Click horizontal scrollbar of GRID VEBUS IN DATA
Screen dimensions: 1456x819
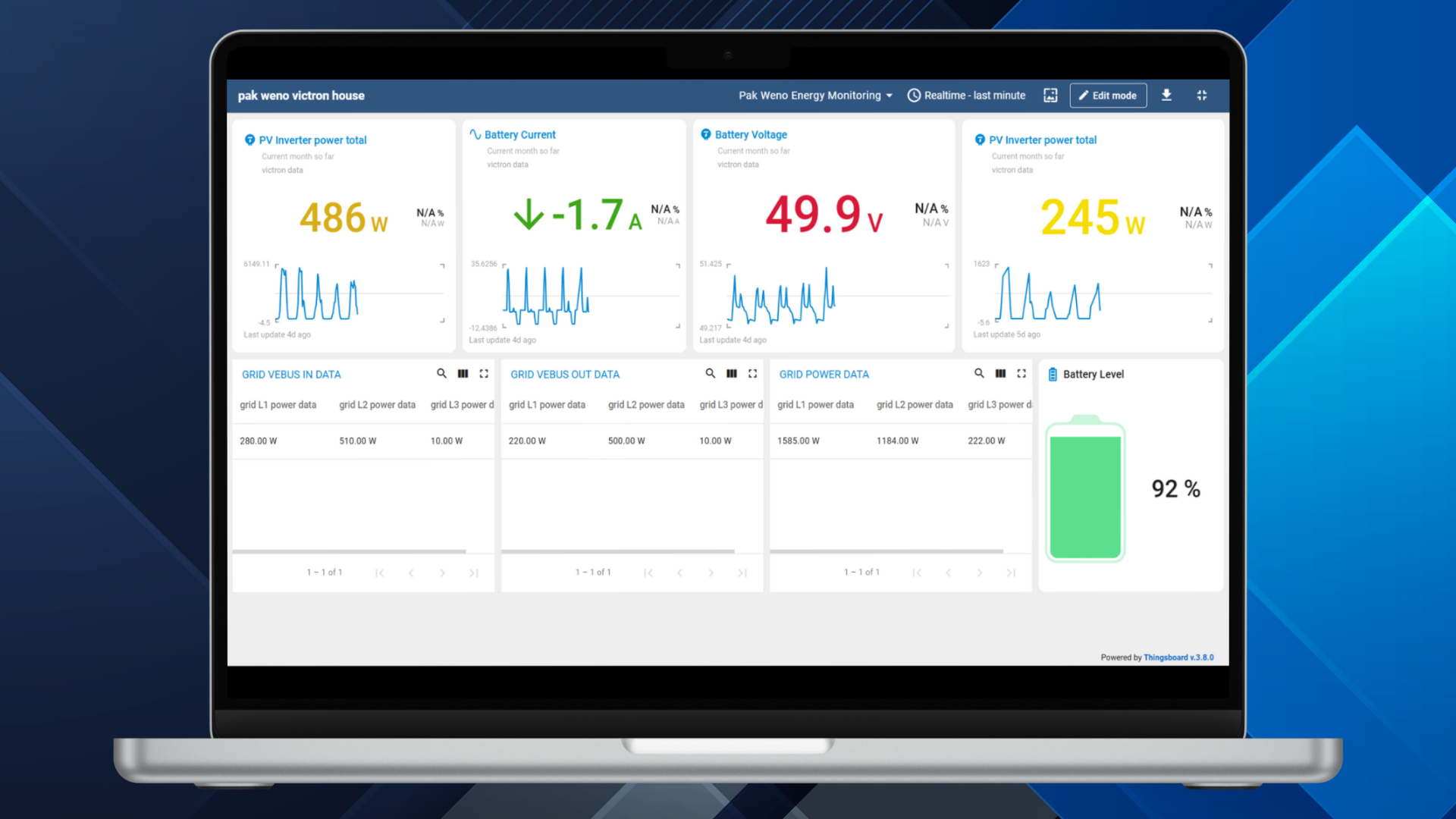[x=350, y=551]
